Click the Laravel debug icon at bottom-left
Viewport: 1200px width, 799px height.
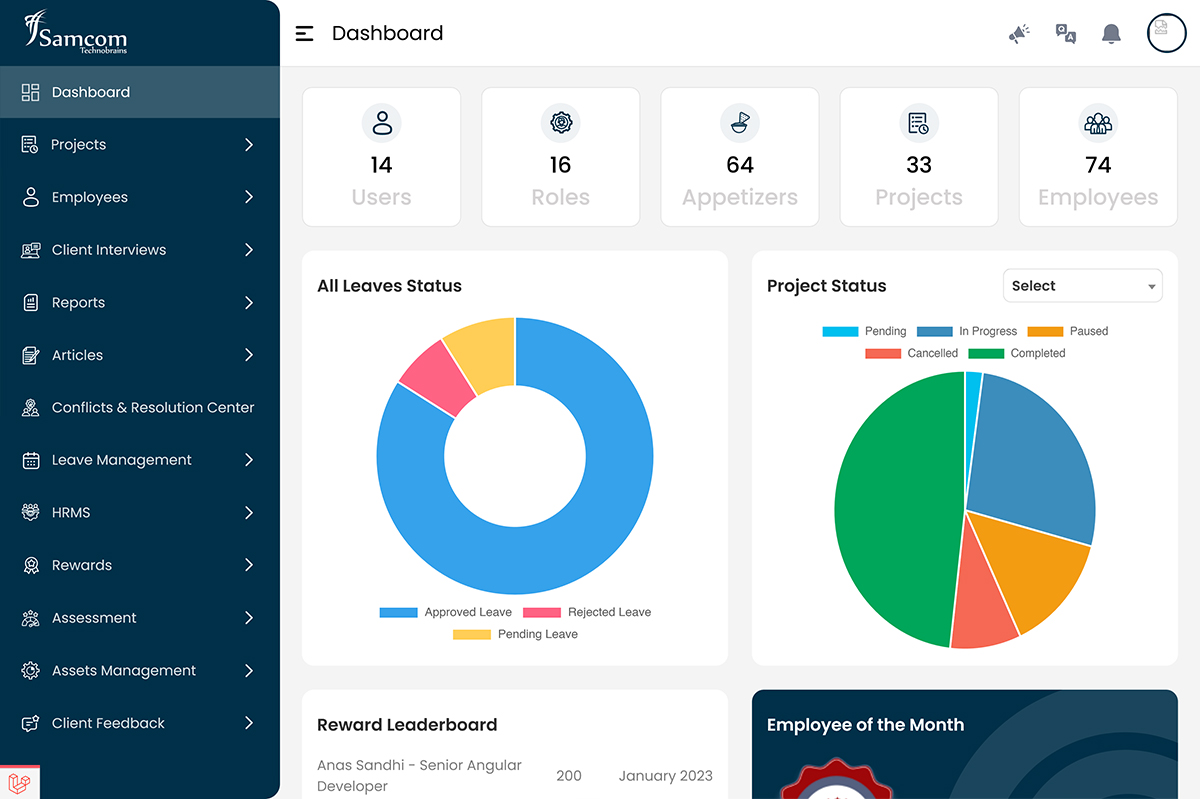point(19,781)
